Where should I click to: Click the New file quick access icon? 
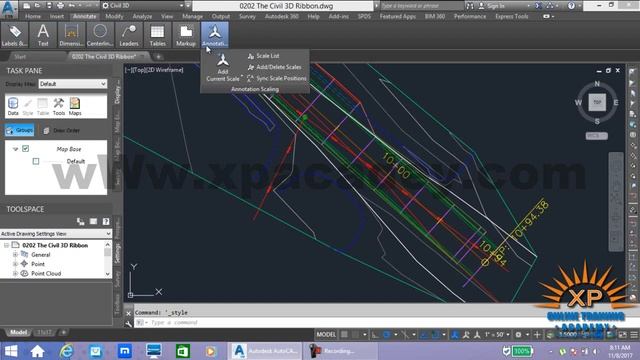[x=27, y=6]
